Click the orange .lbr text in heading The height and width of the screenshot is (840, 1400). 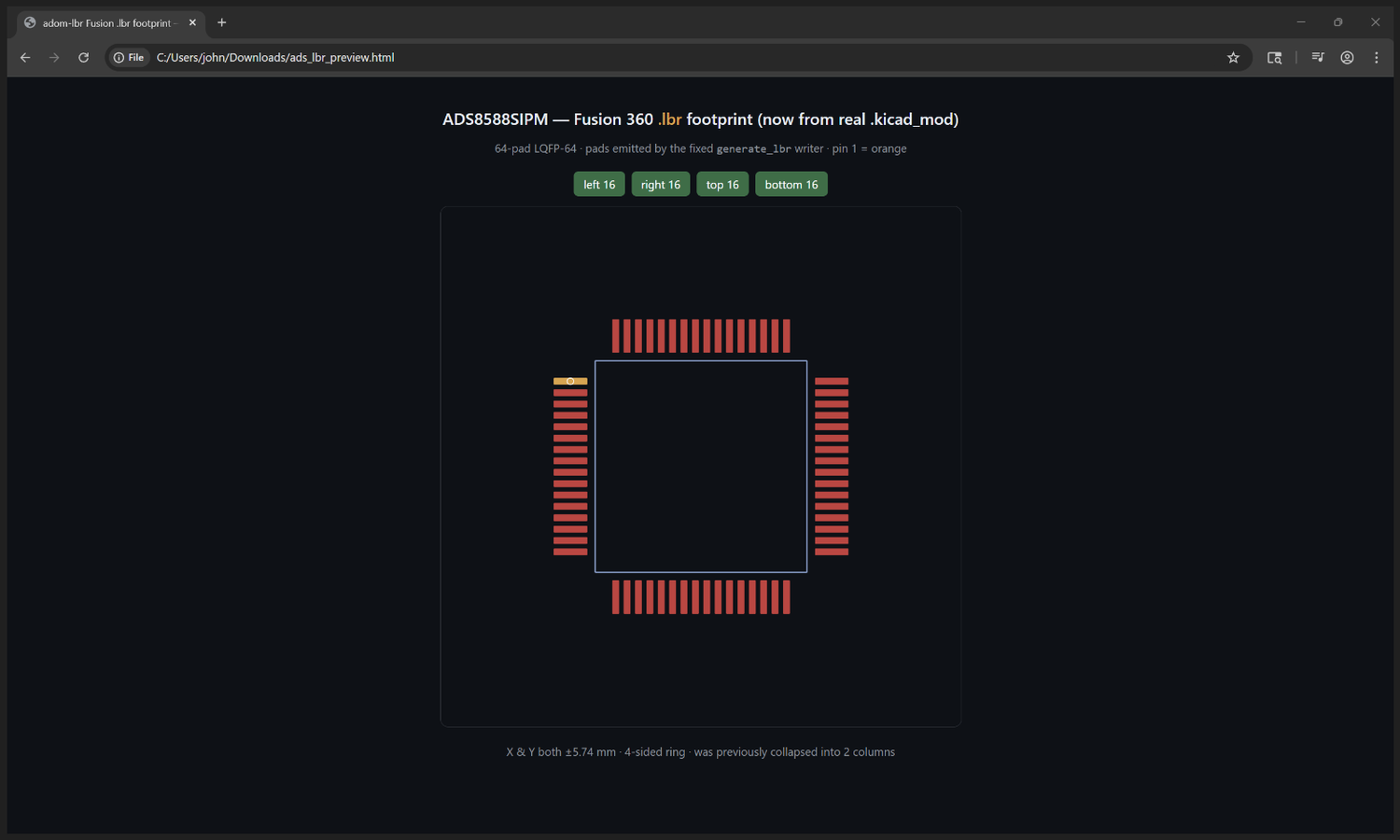670,119
